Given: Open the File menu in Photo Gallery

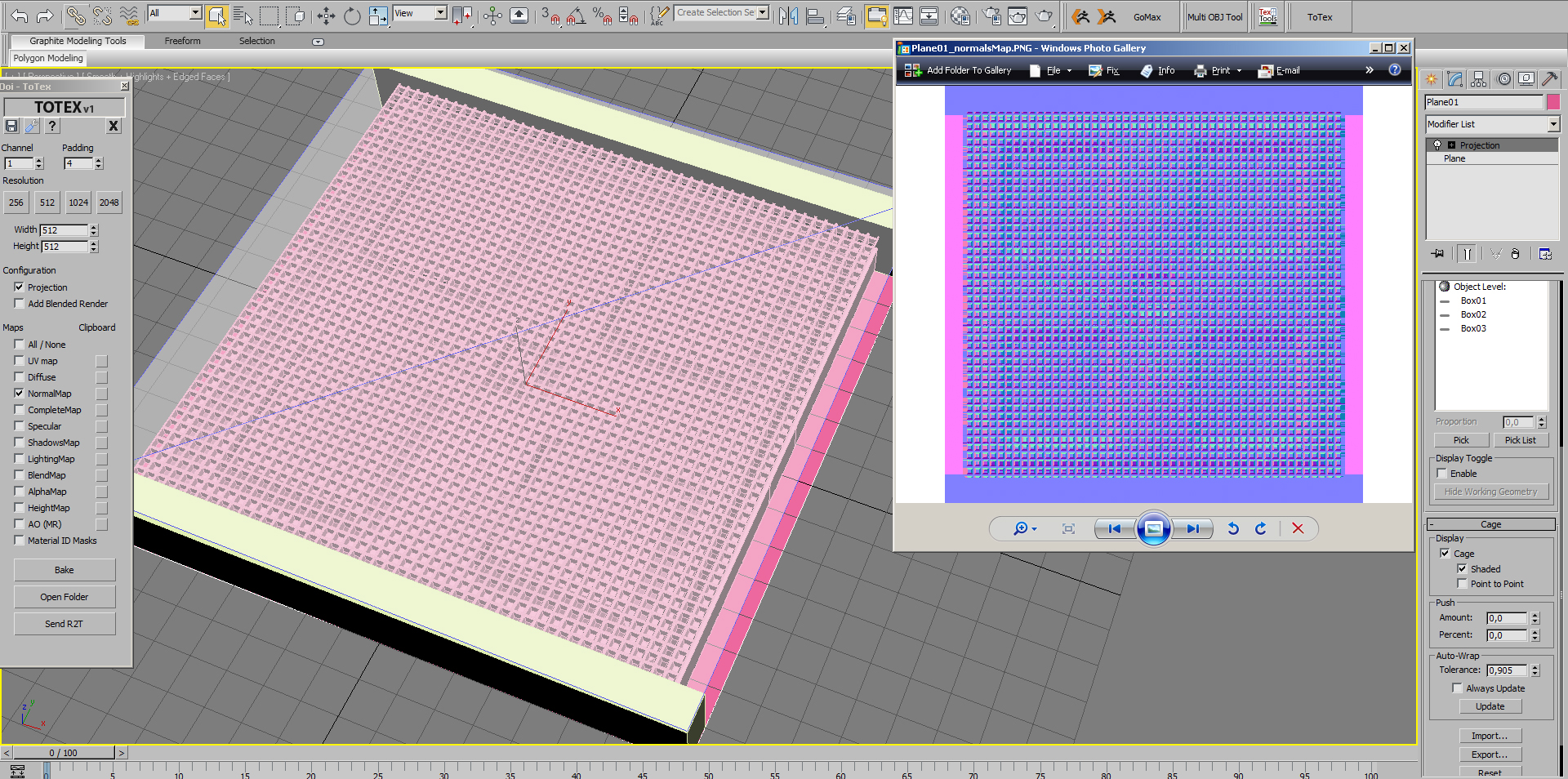Looking at the screenshot, I should click(x=1053, y=71).
